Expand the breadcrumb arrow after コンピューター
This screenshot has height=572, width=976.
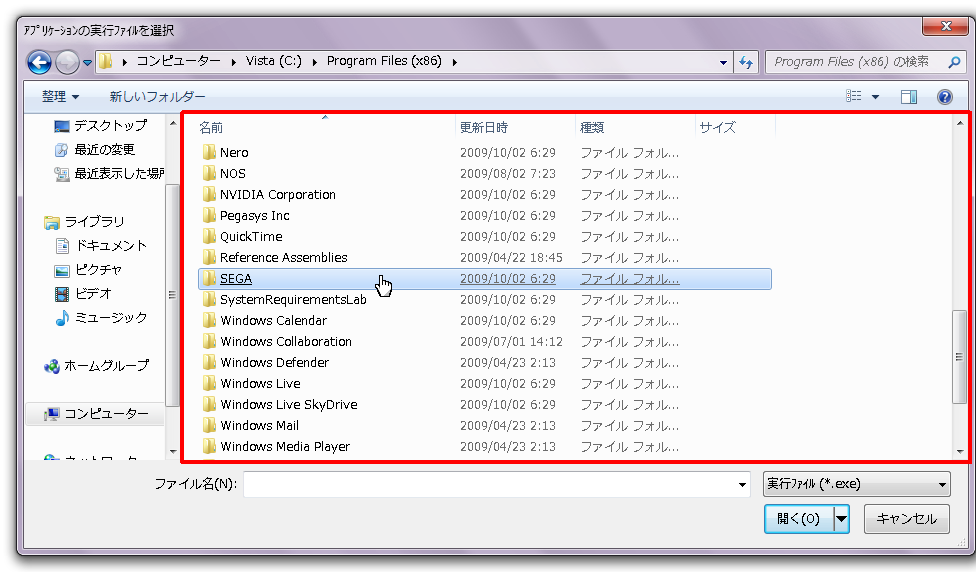point(233,62)
